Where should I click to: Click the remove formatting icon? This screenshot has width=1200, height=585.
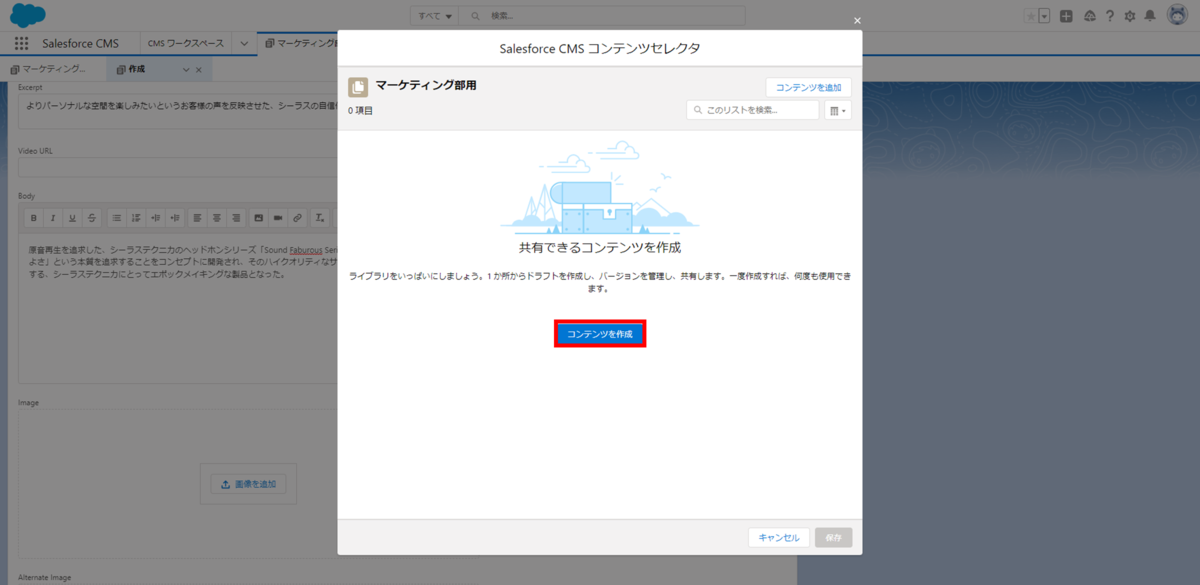(x=320, y=217)
